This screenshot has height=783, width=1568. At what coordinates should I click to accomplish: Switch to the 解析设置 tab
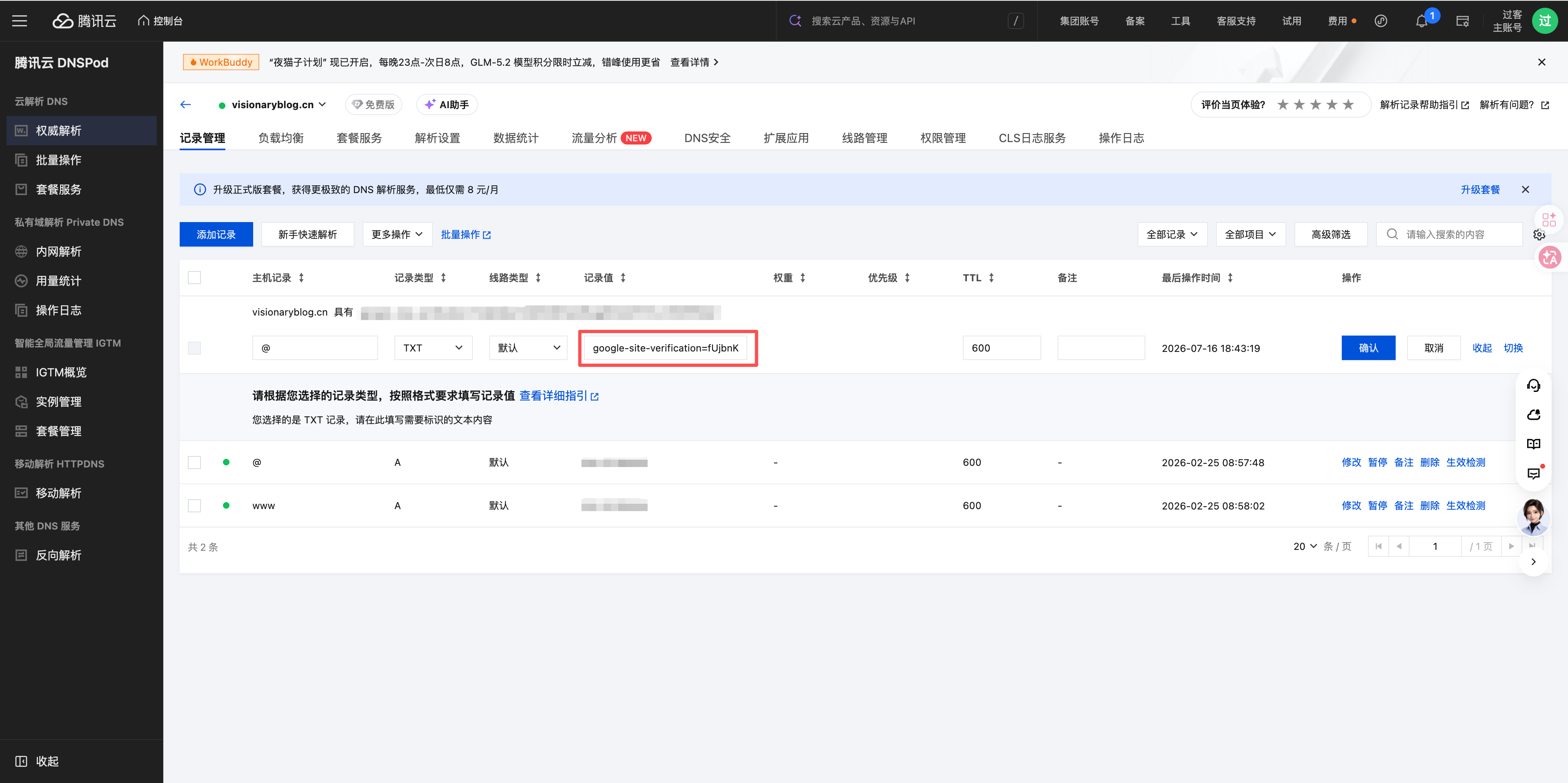pyautogui.click(x=437, y=138)
